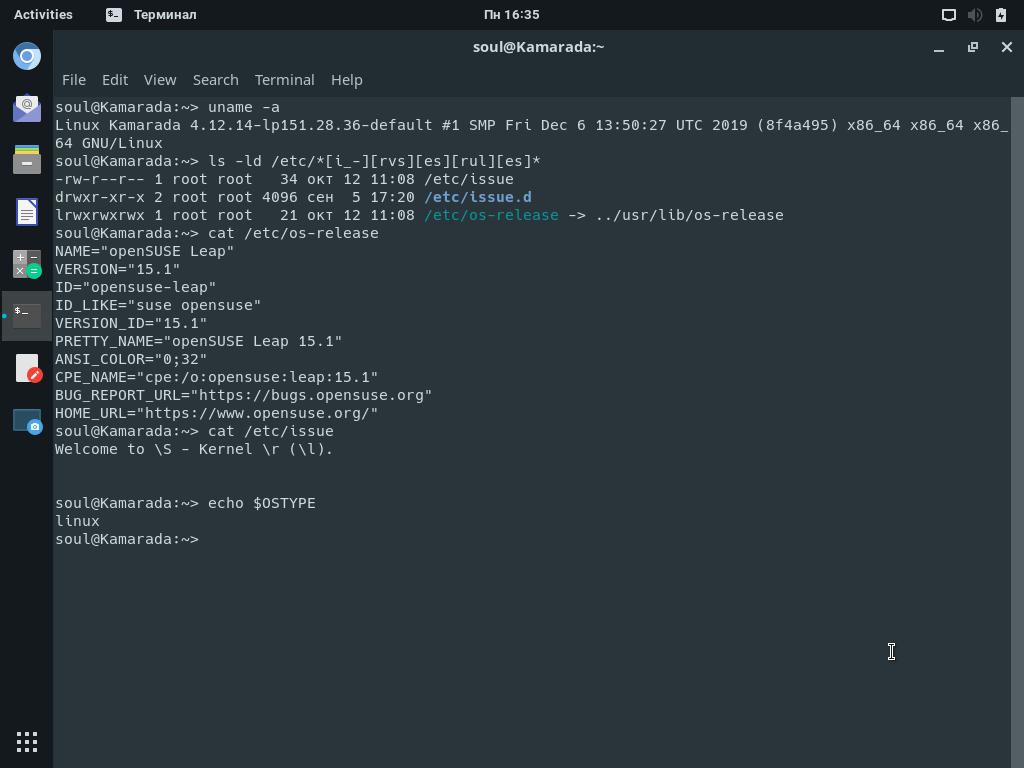
Task: Show all applications grid
Action: tap(27, 741)
